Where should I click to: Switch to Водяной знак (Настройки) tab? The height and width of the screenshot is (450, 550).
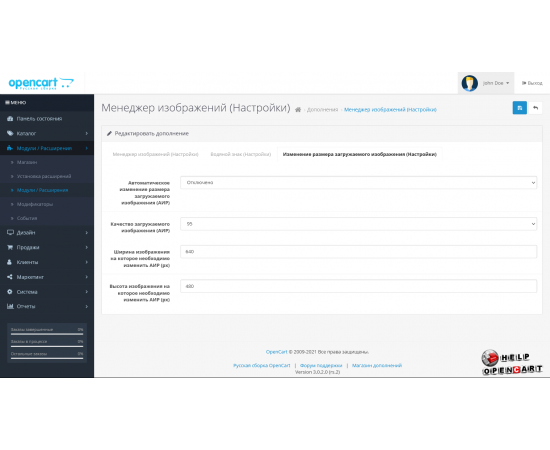click(x=241, y=154)
